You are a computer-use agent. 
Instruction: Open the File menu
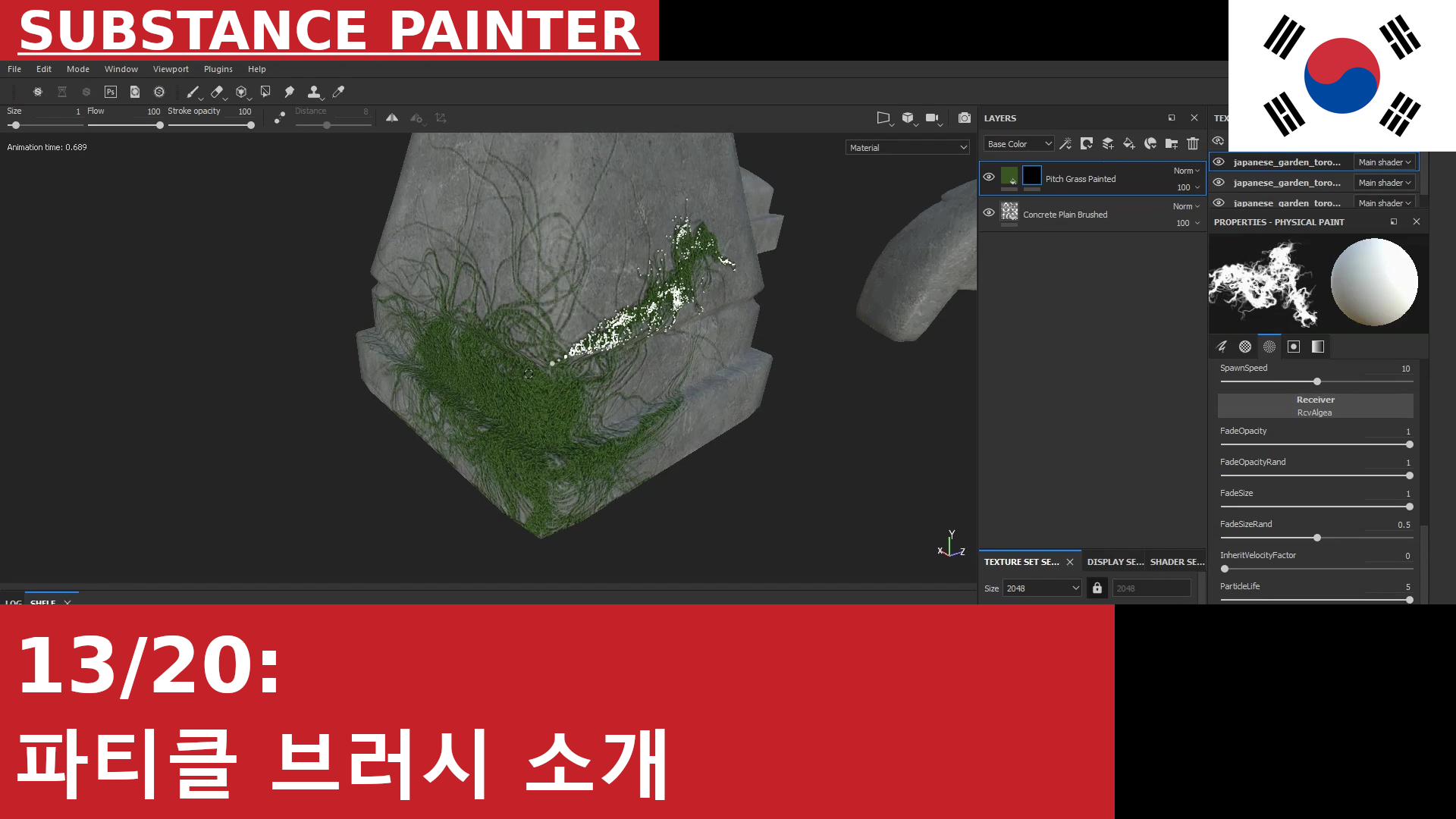(x=14, y=69)
